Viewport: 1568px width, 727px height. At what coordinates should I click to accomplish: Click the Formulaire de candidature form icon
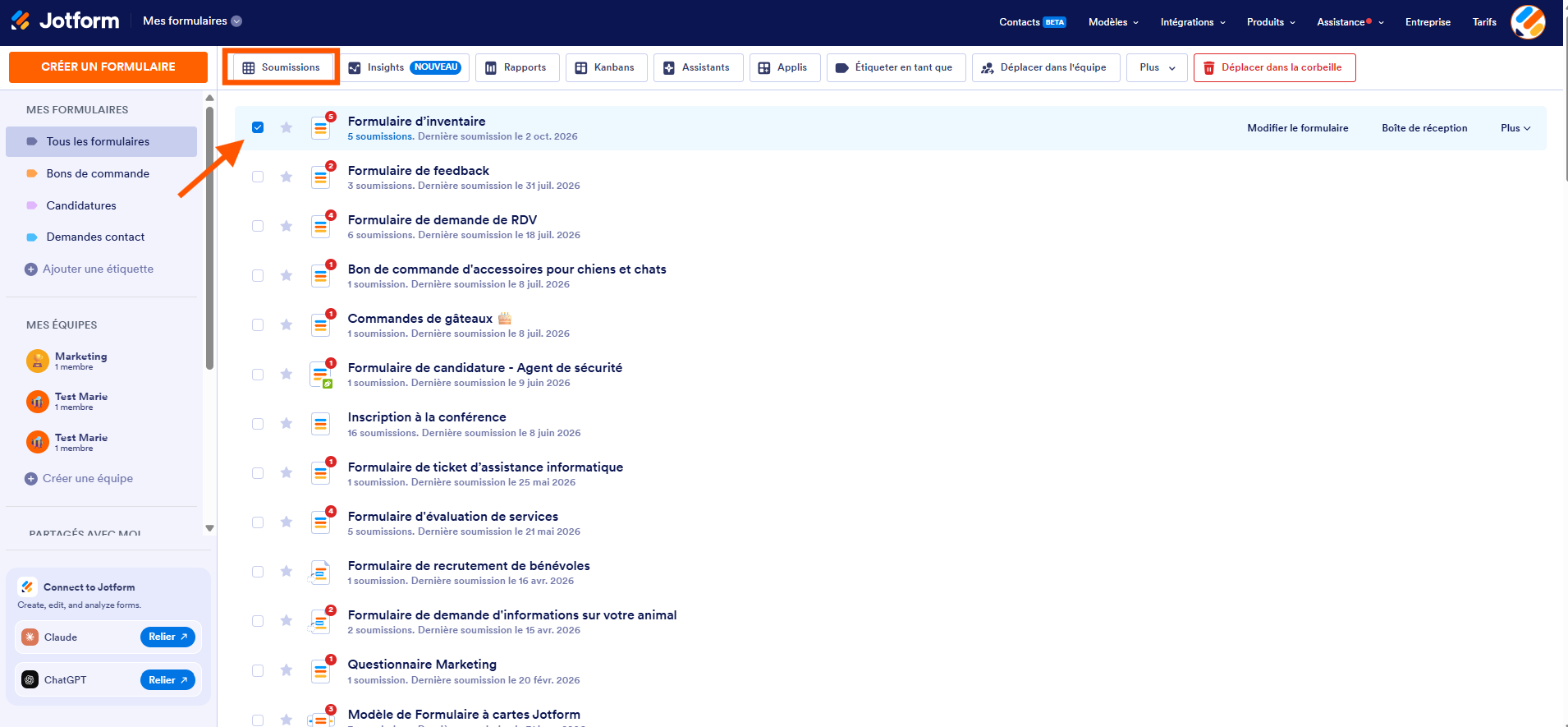point(321,375)
